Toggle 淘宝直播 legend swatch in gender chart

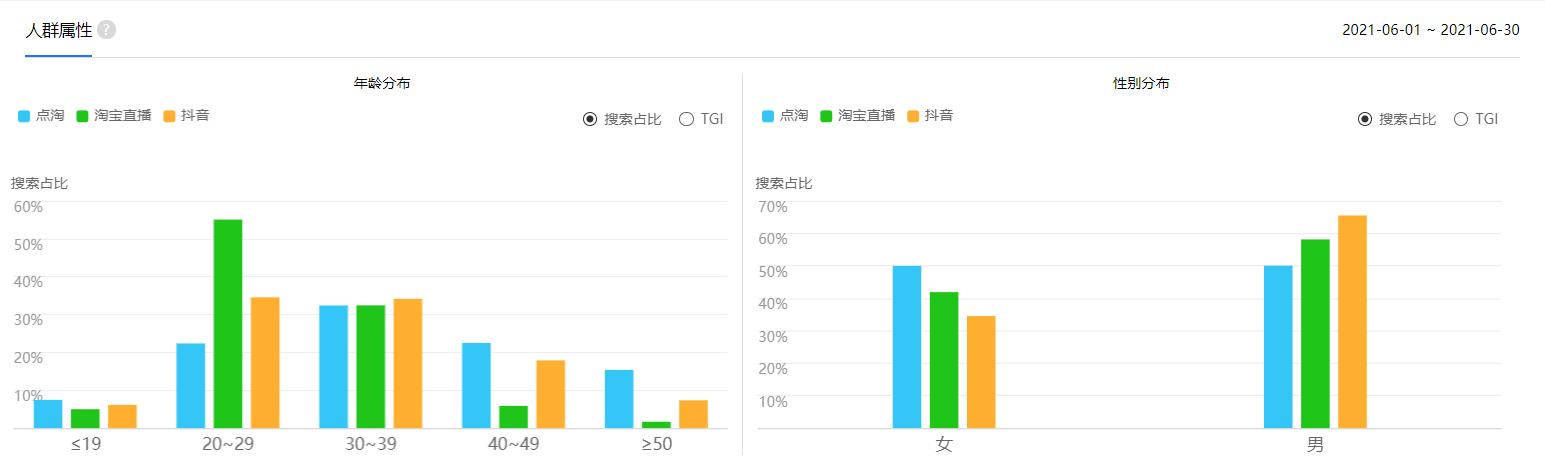(x=827, y=116)
